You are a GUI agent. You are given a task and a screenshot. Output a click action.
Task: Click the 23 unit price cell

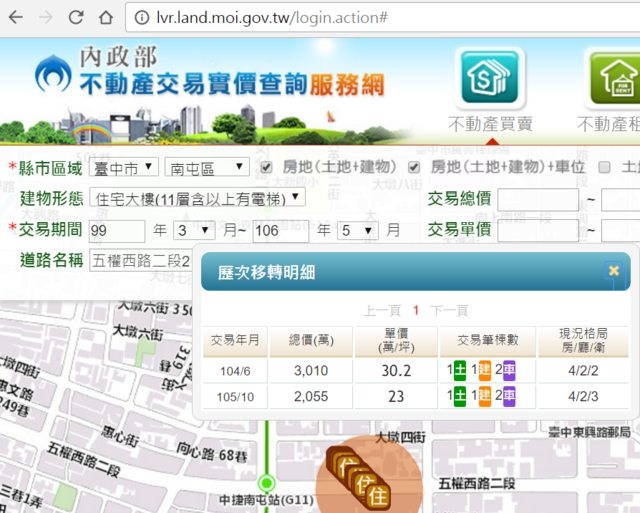(396, 397)
